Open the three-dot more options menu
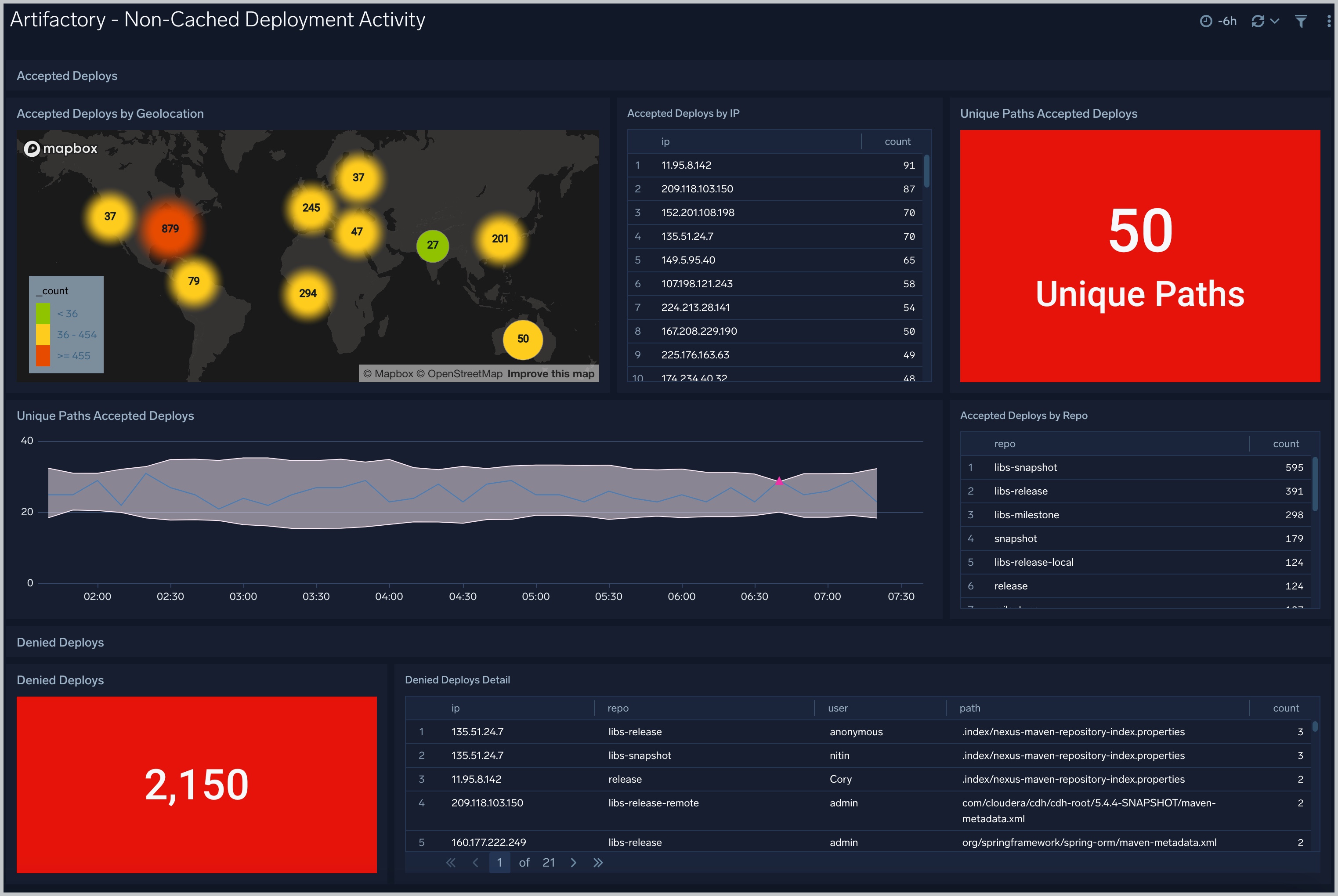 pyautogui.click(x=1328, y=21)
